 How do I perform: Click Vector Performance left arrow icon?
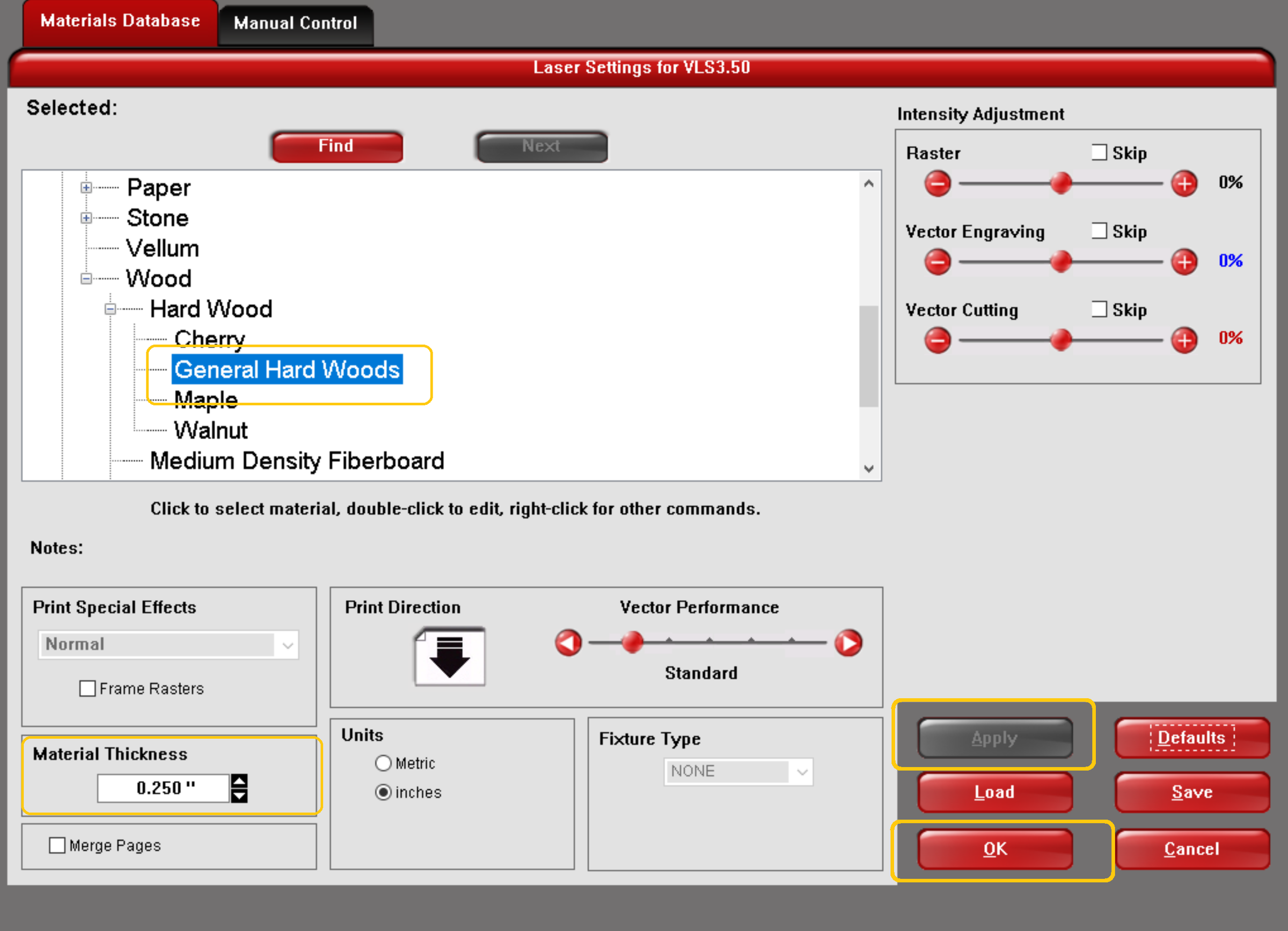click(x=568, y=643)
